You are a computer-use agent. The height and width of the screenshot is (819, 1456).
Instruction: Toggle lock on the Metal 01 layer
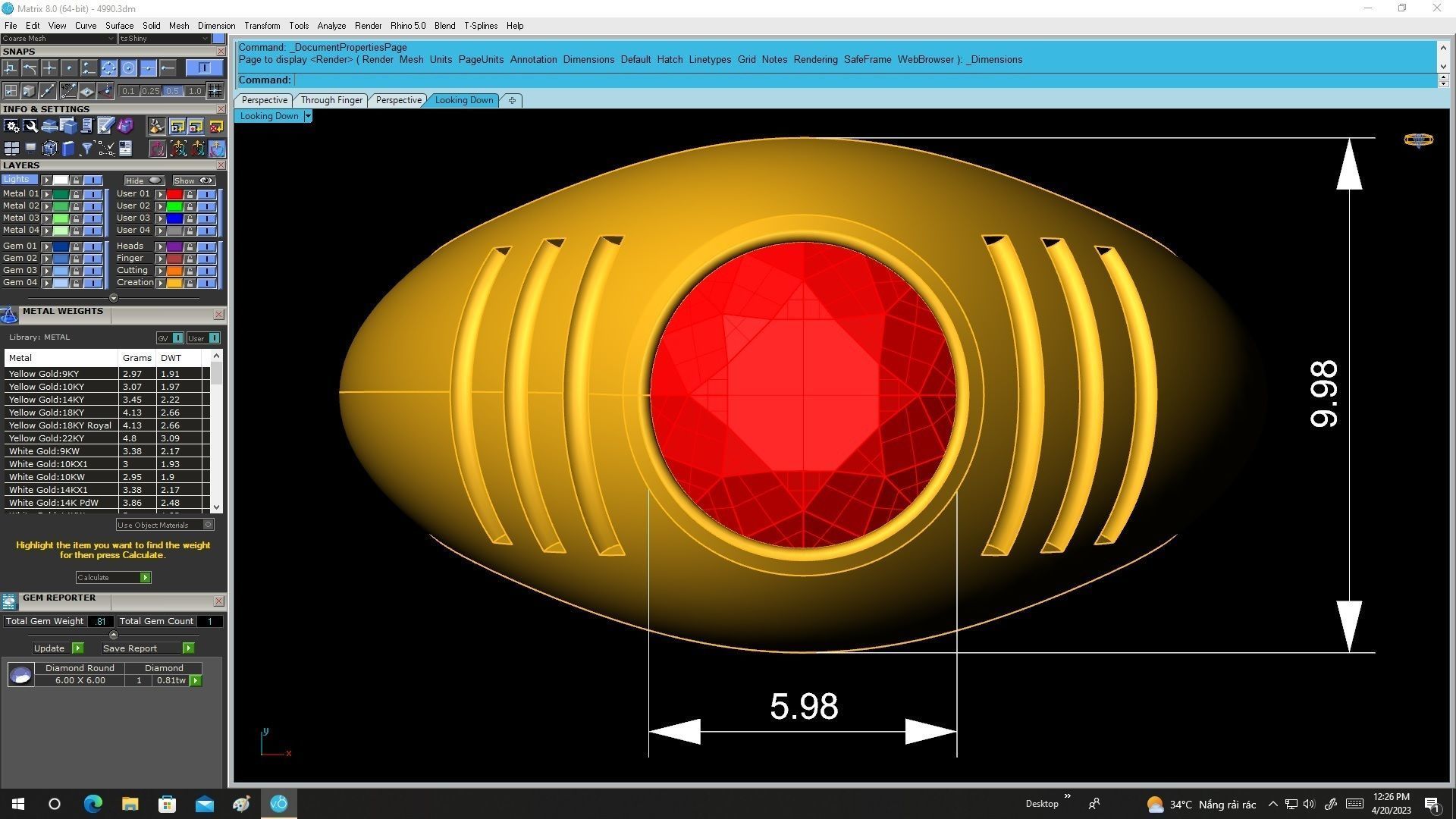click(76, 194)
